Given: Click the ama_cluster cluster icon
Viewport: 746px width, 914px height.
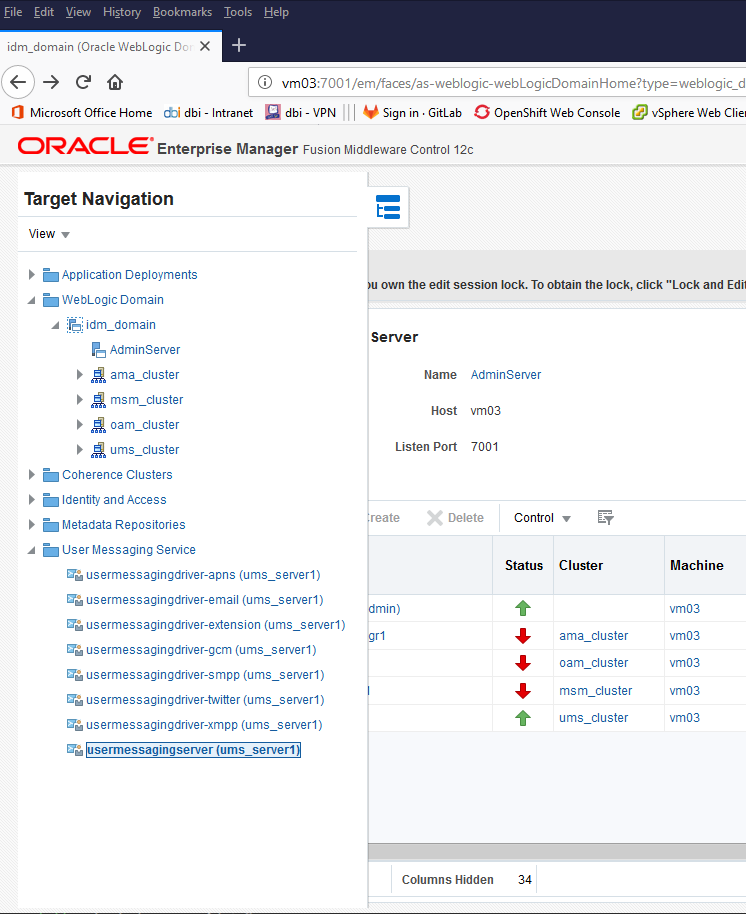Looking at the screenshot, I should click(x=98, y=375).
